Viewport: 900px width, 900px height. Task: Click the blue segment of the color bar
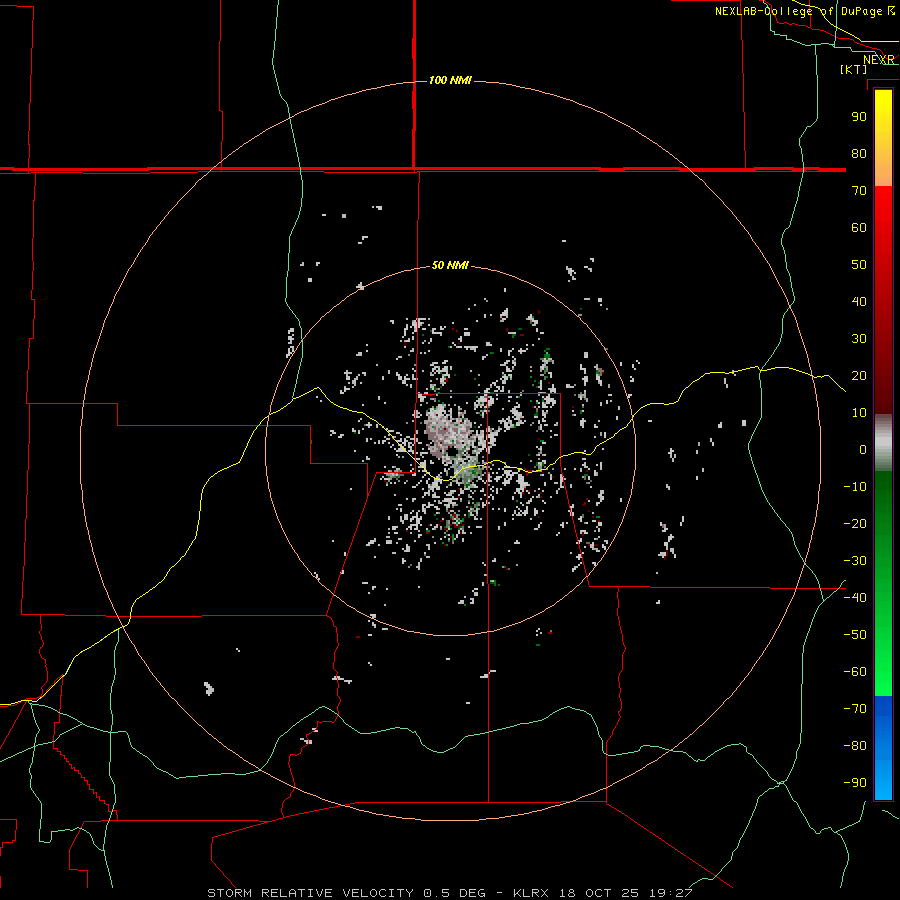(883, 747)
